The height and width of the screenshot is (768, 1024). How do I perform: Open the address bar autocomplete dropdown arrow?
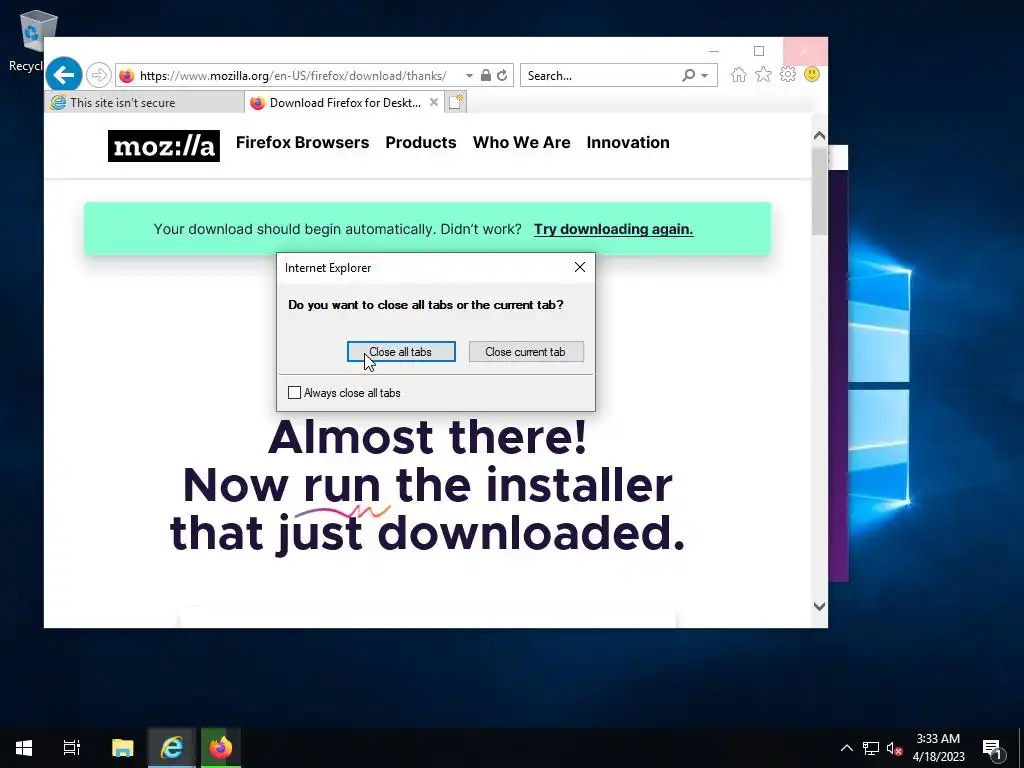click(x=469, y=76)
